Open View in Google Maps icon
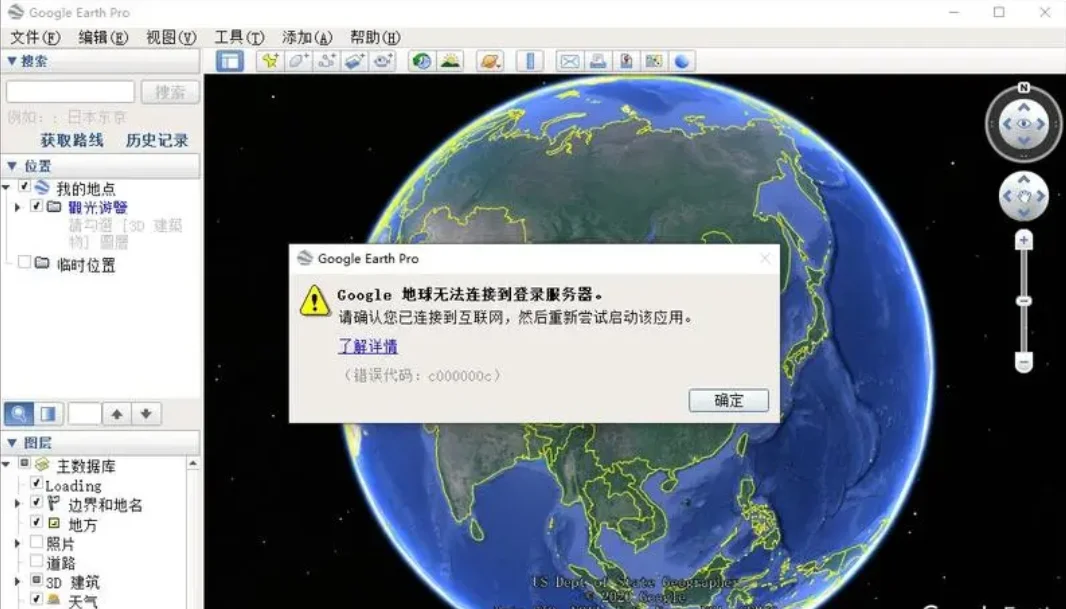This screenshot has height=609, width=1066. (653, 61)
